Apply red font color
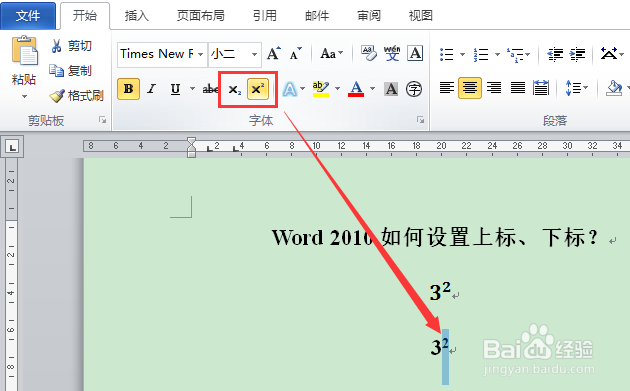 point(356,89)
